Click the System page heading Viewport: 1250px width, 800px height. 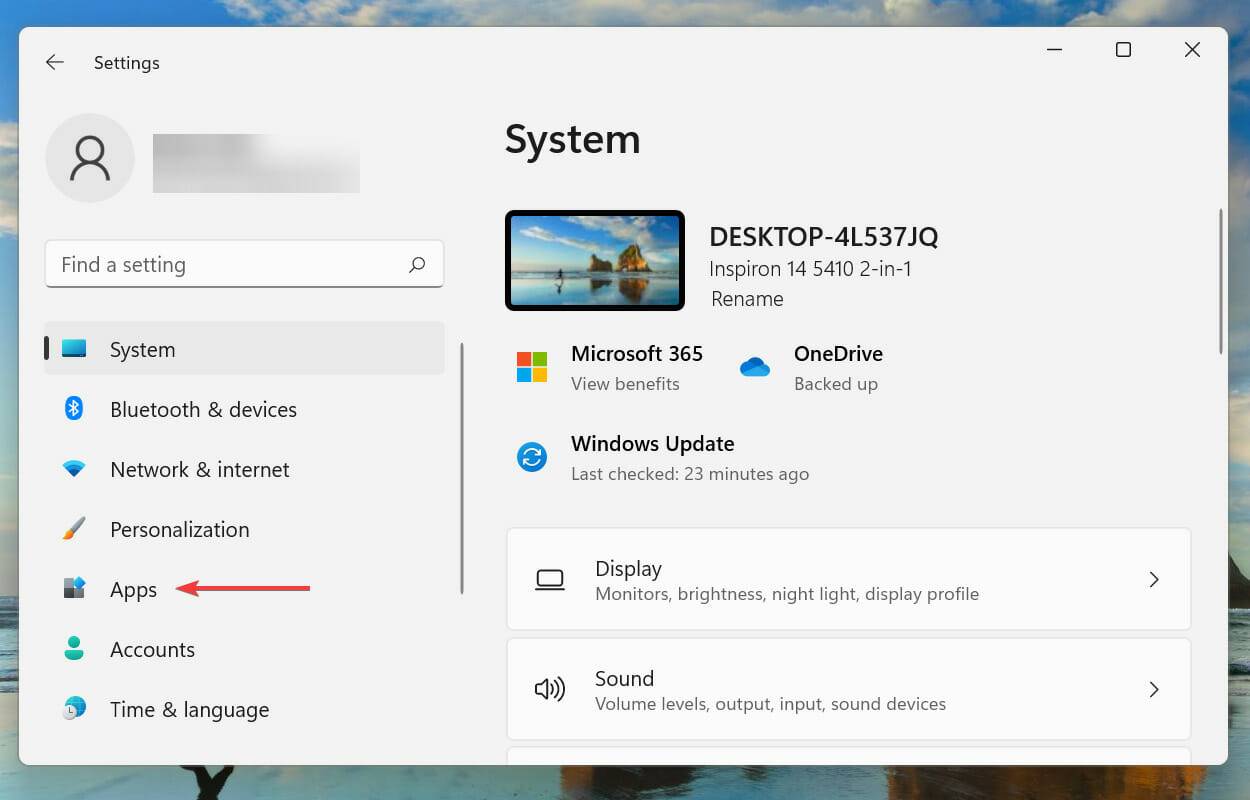click(572, 139)
